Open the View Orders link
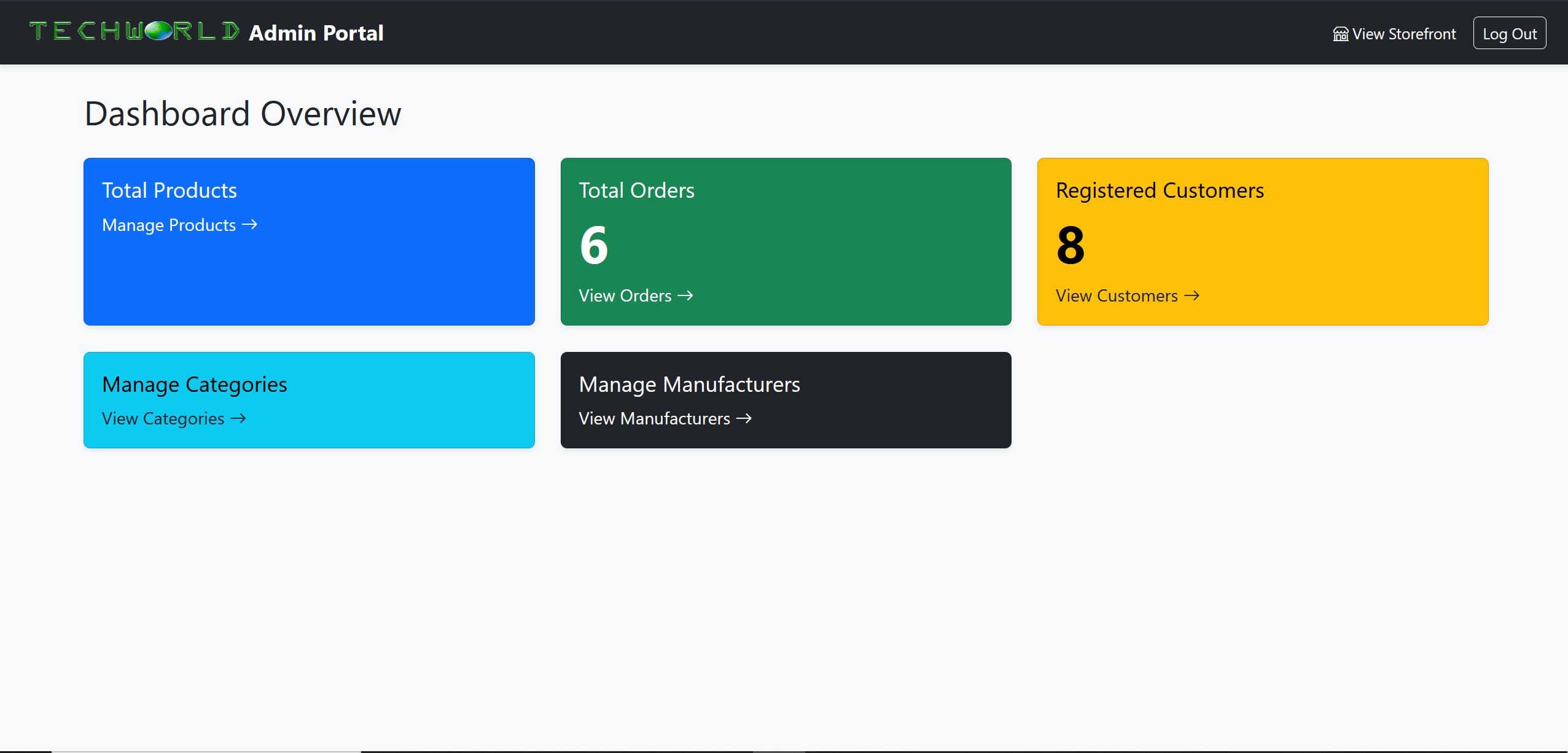The image size is (1568, 753). (x=636, y=295)
